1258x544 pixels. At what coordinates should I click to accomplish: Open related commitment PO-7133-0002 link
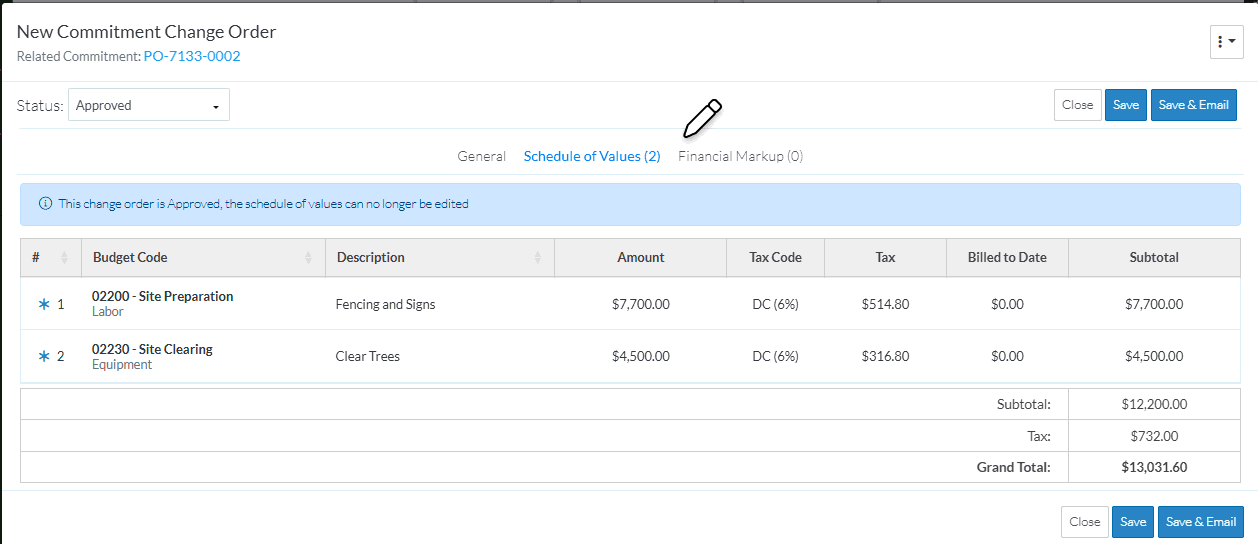[x=193, y=56]
